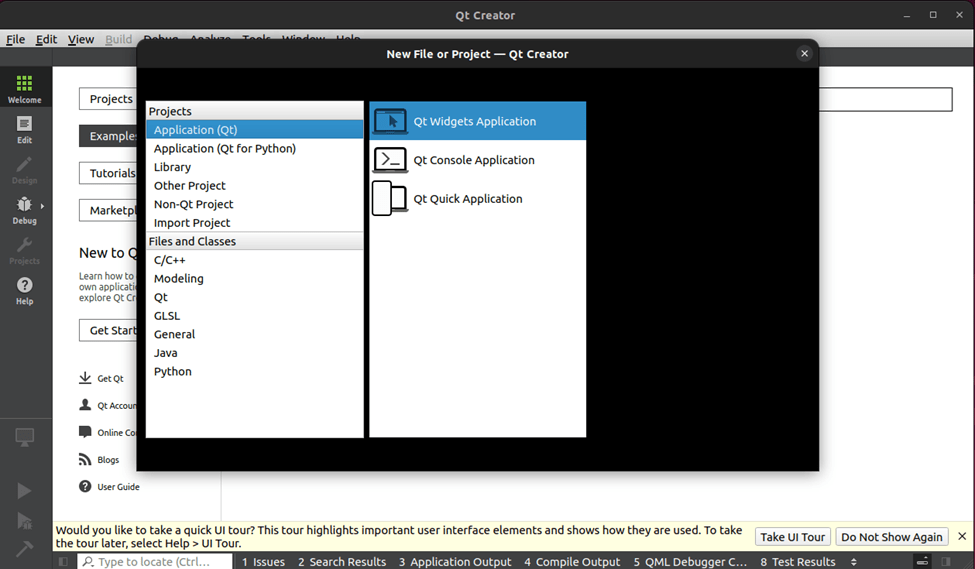Open the output panes selector arrows
This screenshot has height=569, width=975.
coord(854,562)
